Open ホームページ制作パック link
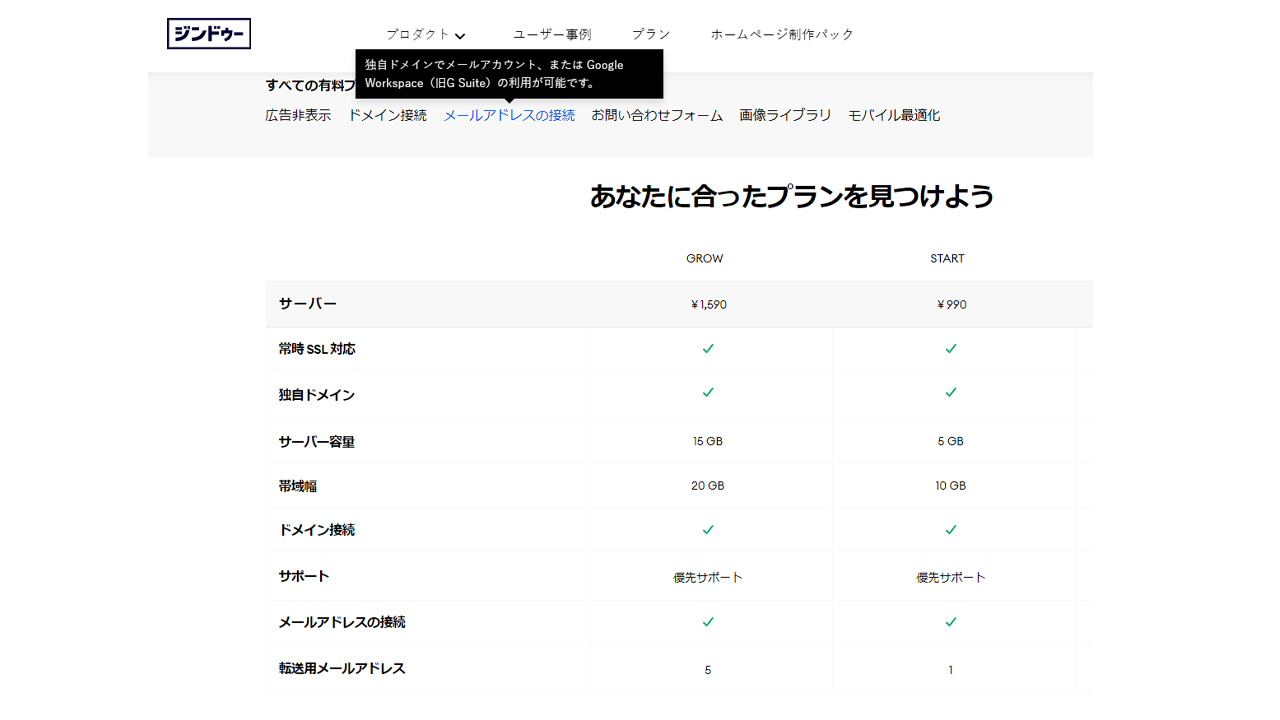Image resolution: width=1280 pixels, height=720 pixels. pyautogui.click(x=782, y=34)
